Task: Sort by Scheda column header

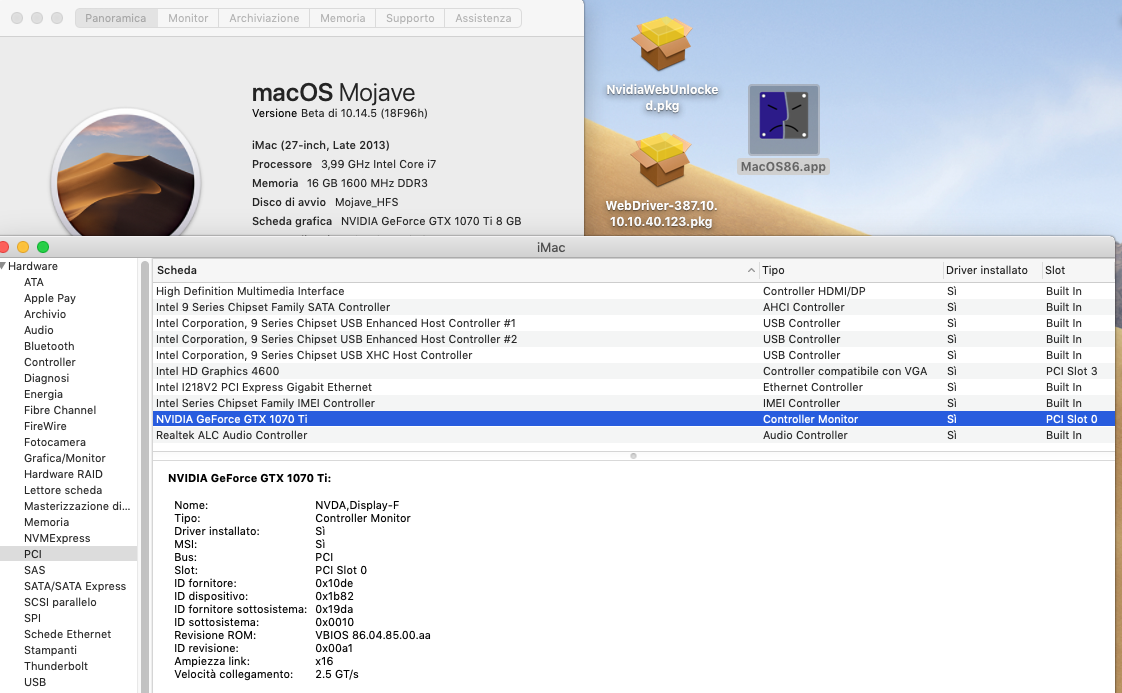Action: click(x=455, y=270)
